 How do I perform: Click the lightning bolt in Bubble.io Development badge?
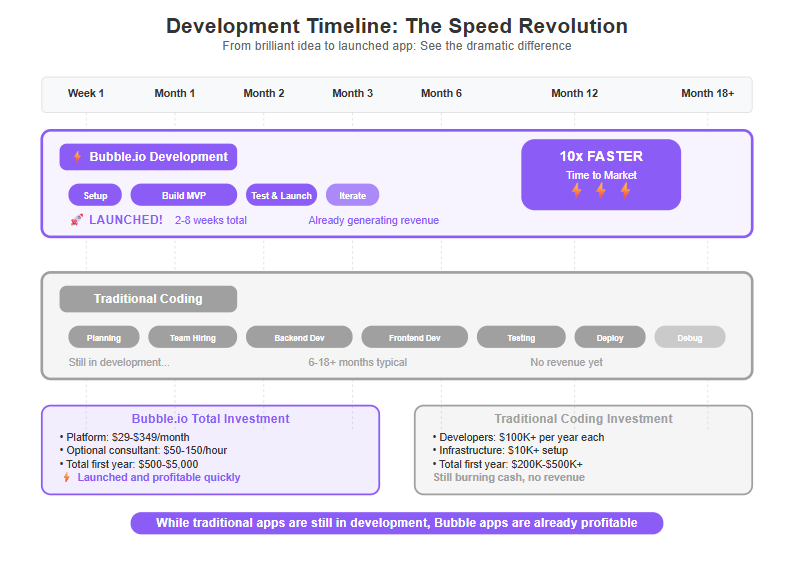(x=77, y=157)
